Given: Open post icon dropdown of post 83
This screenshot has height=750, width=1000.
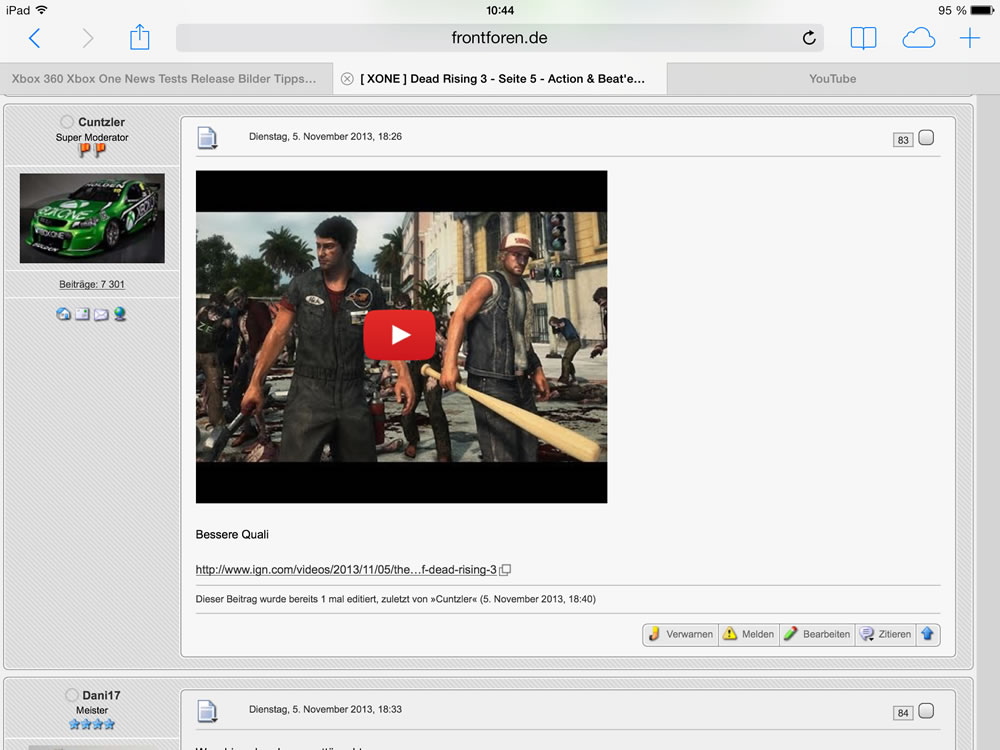Looking at the screenshot, I should click(207, 138).
